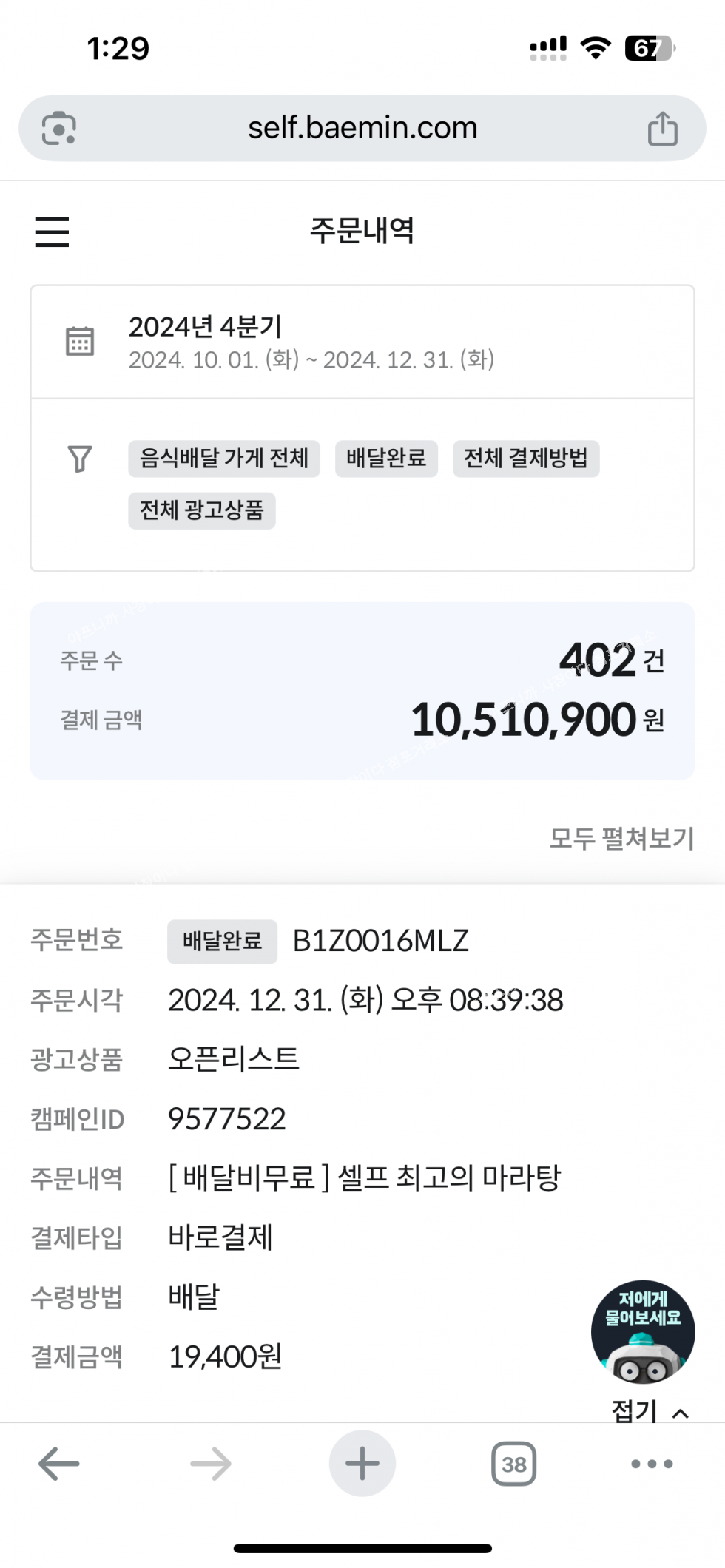Click the calendar icon for date range
725x1568 pixels.
(x=80, y=341)
